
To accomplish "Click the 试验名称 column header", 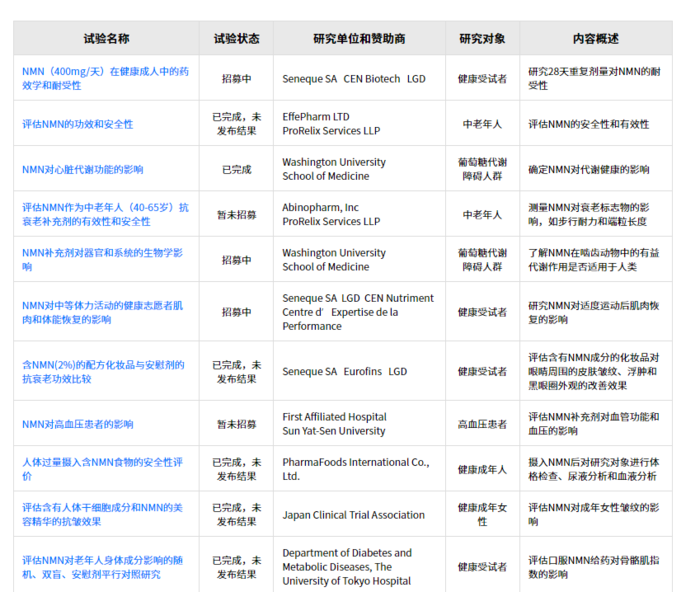I will click(x=106, y=38).
